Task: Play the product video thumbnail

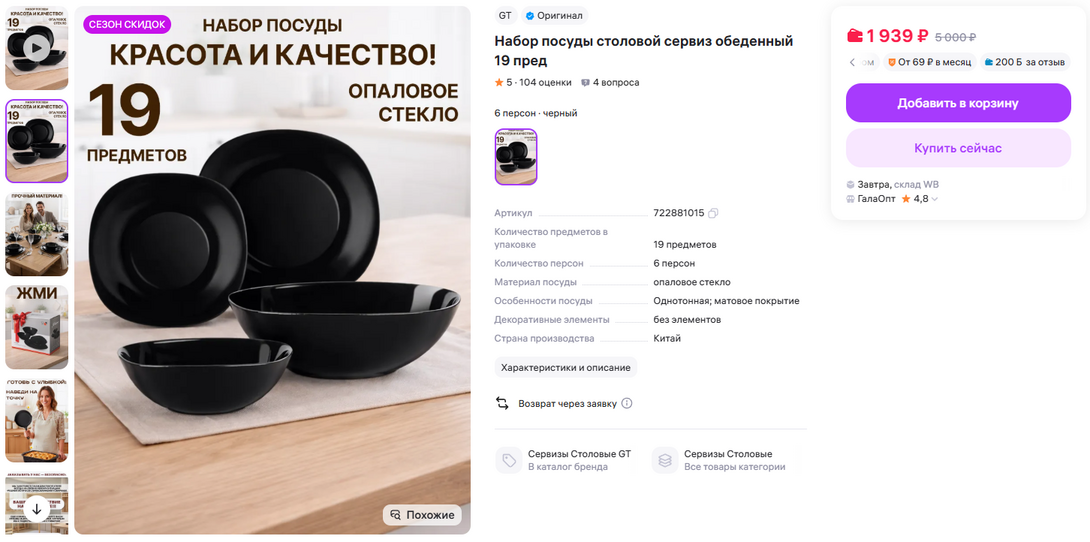Action: 37,48
